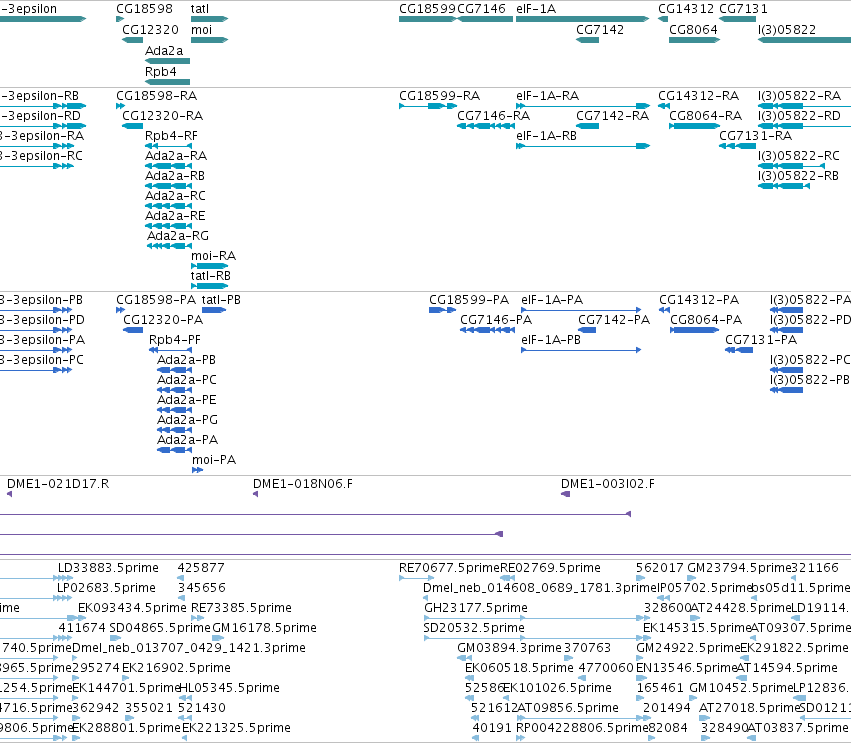Click the CG18598-RA transcript
This screenshot has height=743, width=851.
pos(120,106)
